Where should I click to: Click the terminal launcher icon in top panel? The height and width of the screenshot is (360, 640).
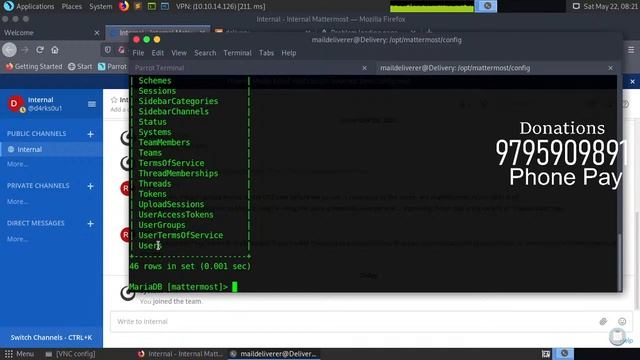pyautogui.click(x=151, y=6)
